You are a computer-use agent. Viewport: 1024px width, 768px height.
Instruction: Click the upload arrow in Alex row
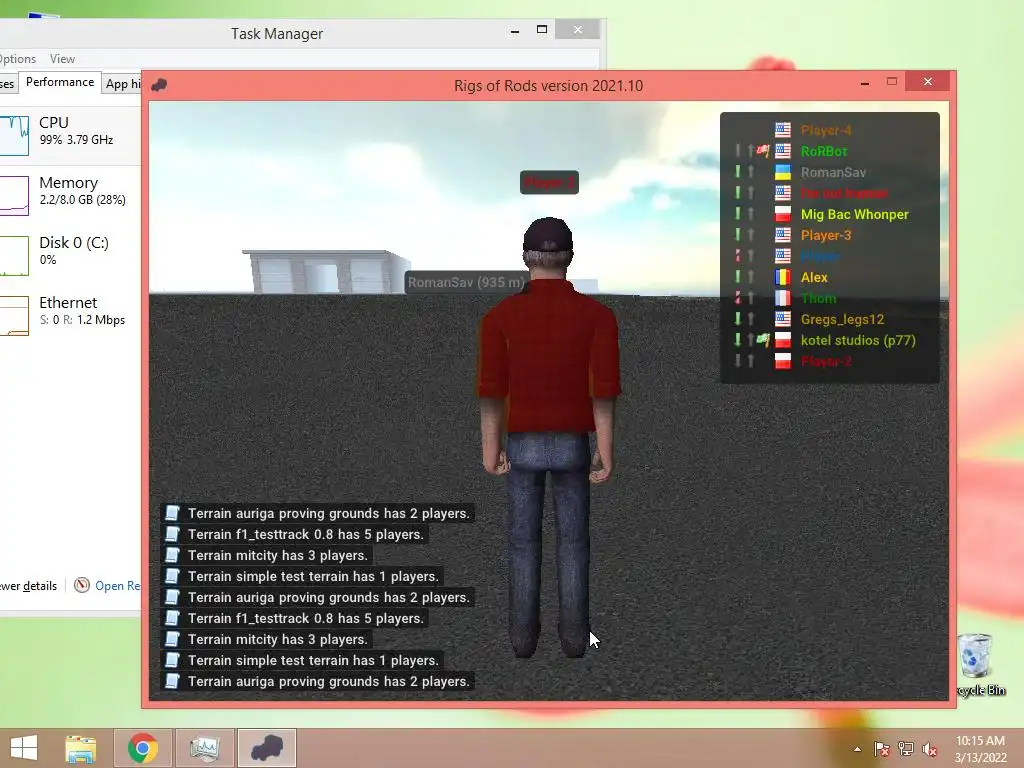pyautogui.click(x=751, y=278)
